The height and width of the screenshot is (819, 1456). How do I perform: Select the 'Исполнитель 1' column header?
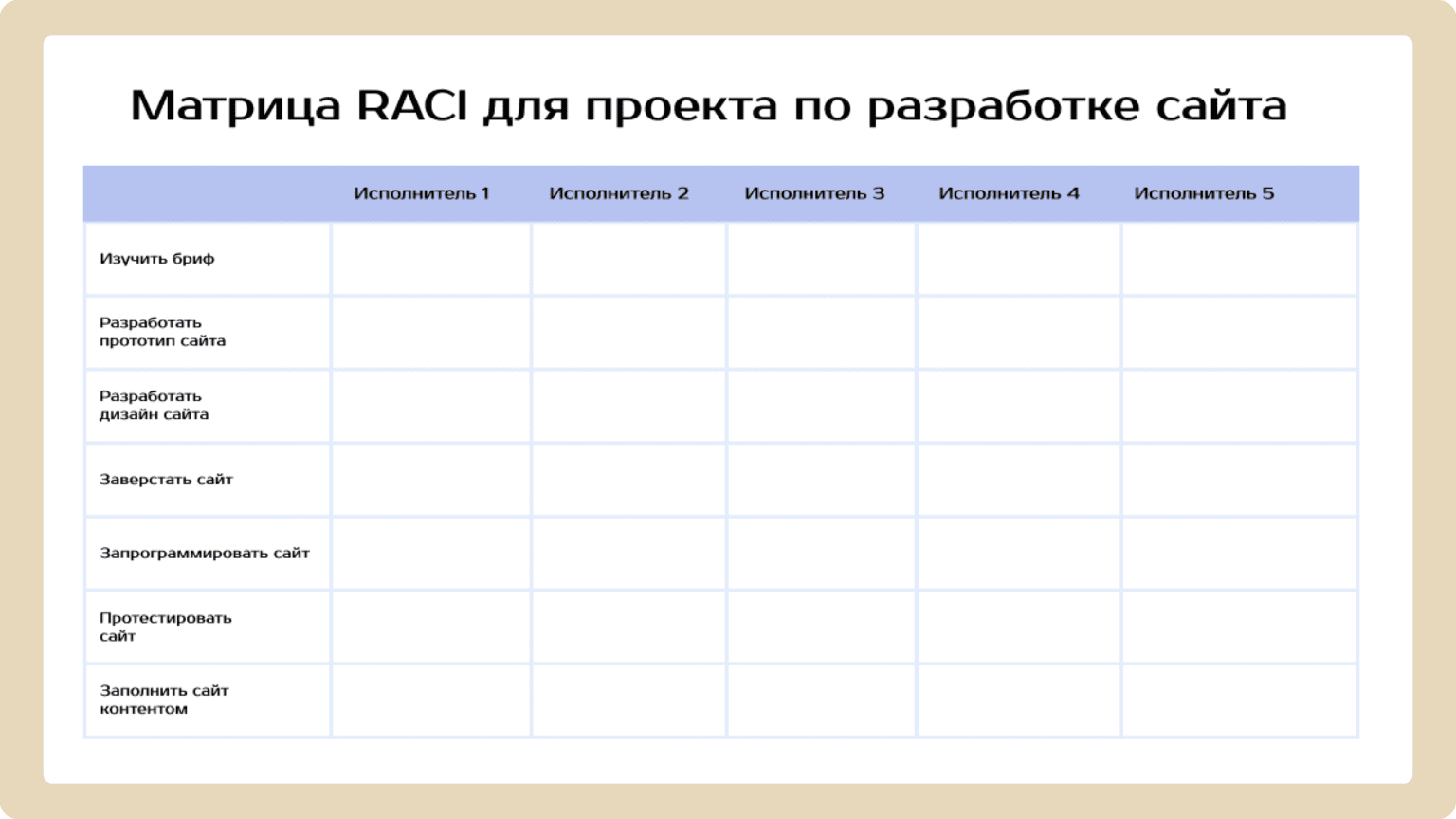(x=422, y=193)
